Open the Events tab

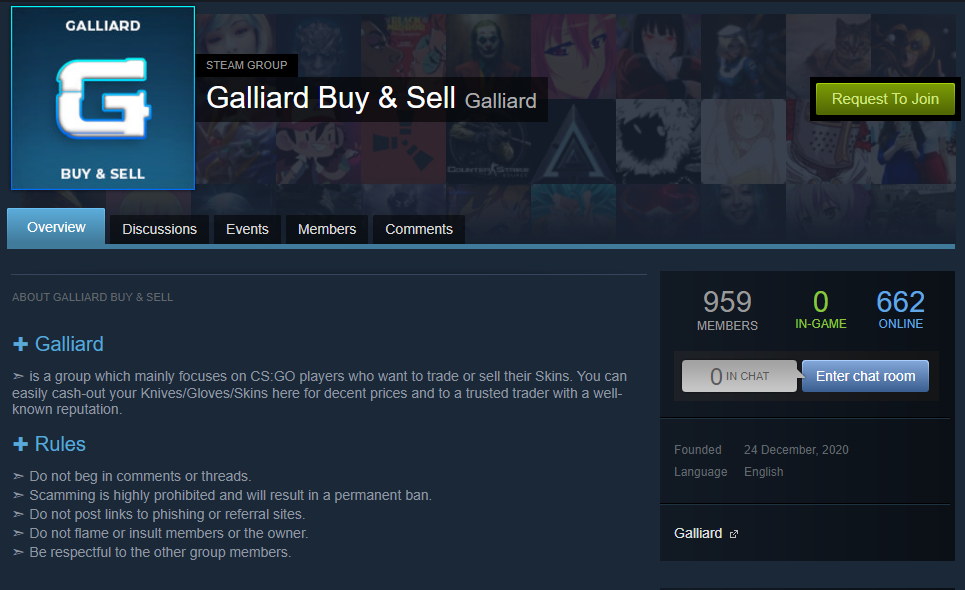click(x=247, y=229)
